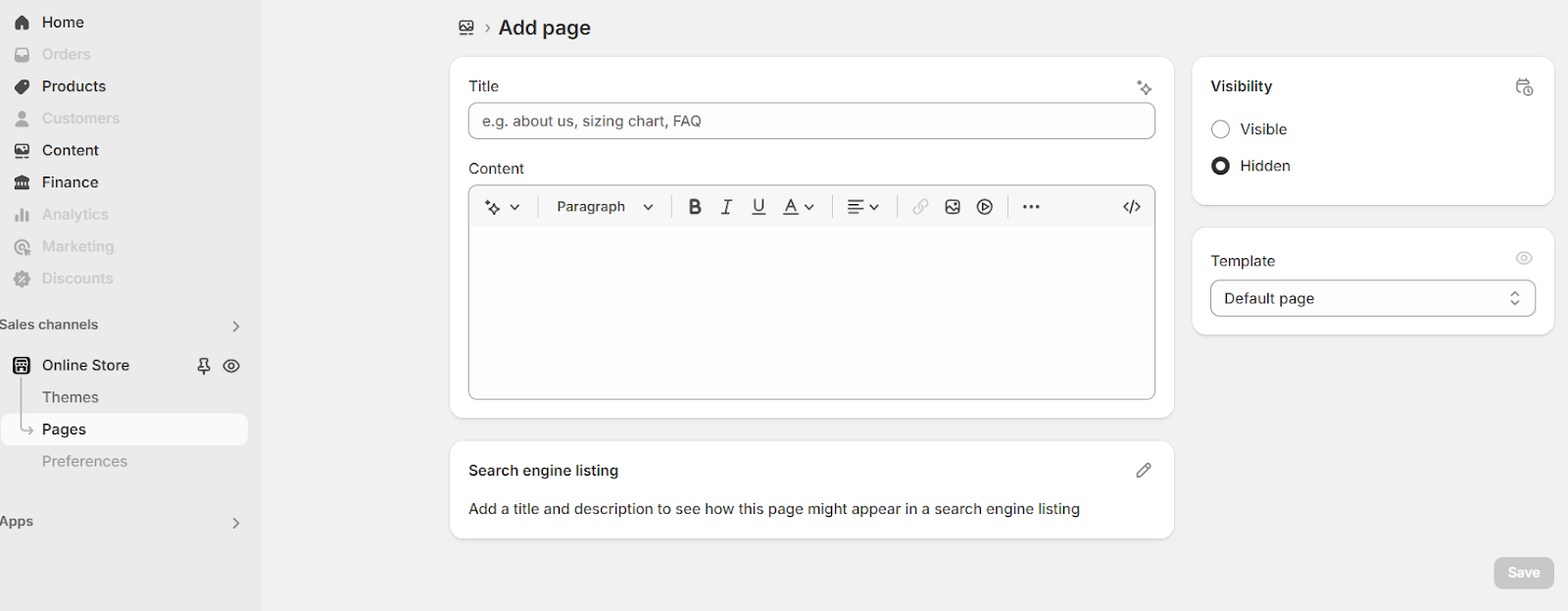Click the Title input field
This screenshot has height=611, width=1568.
[811, 122]
